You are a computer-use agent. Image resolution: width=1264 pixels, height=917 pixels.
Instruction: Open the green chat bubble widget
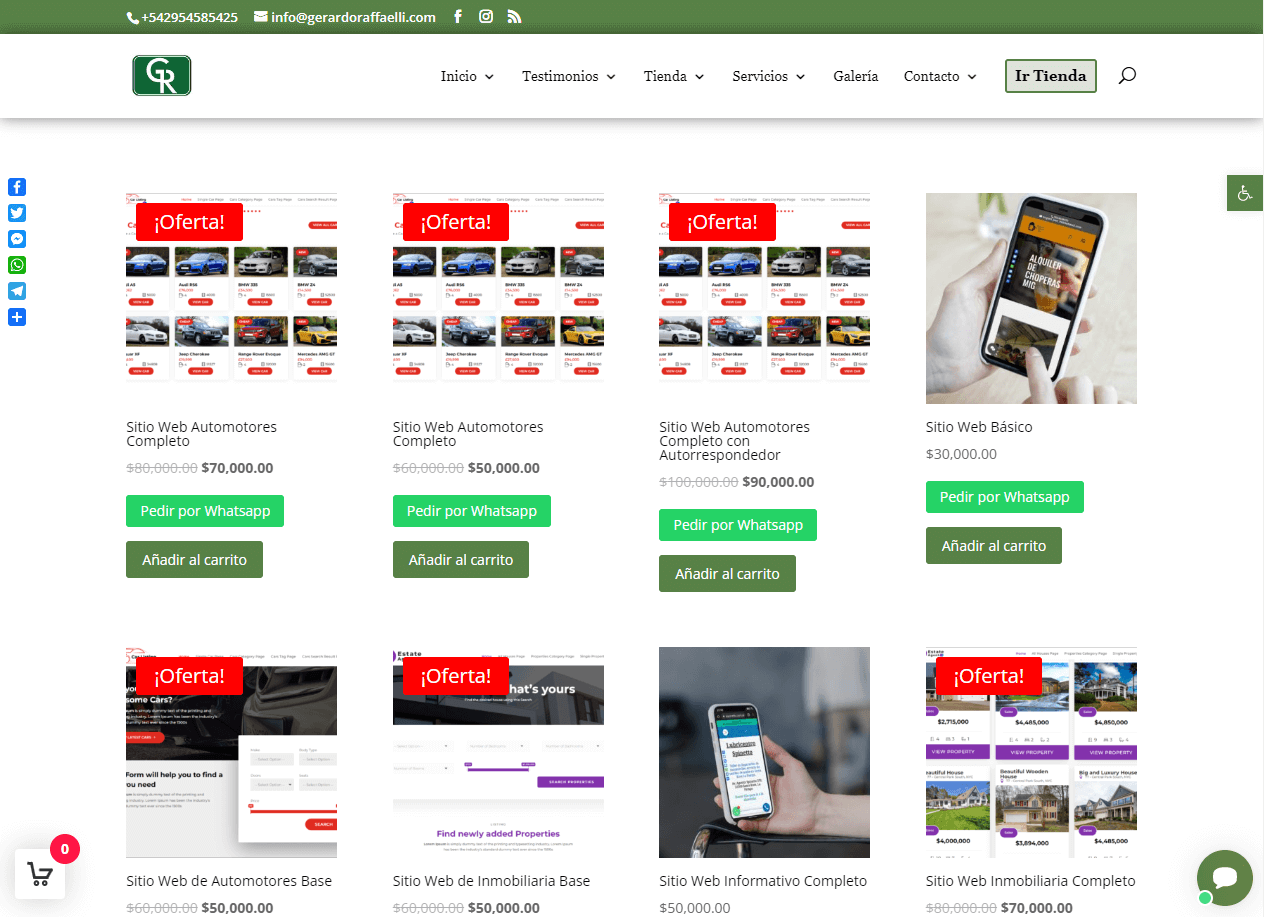click(1224, 878)
